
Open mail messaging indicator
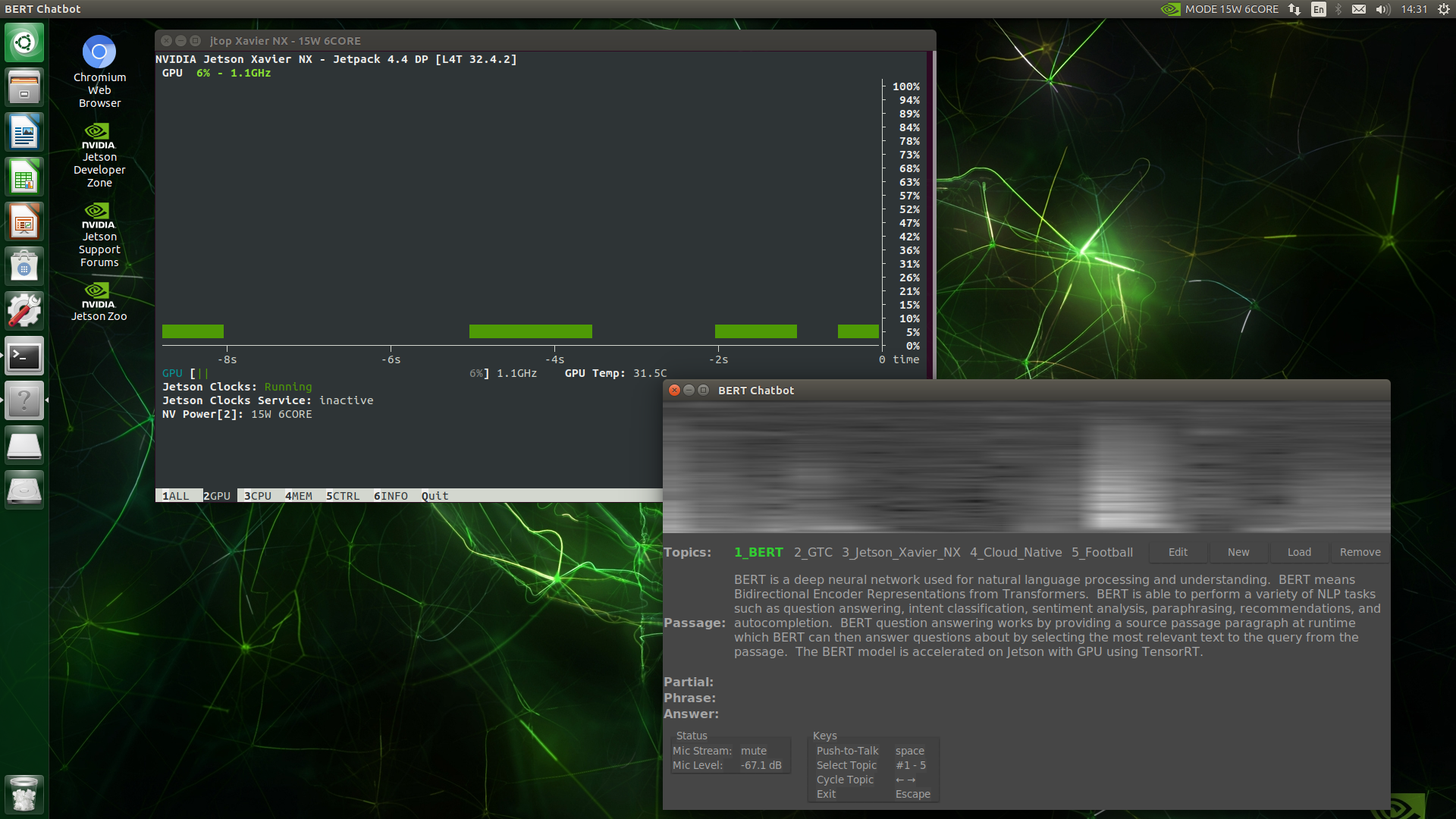click(x=1359, y=9)
